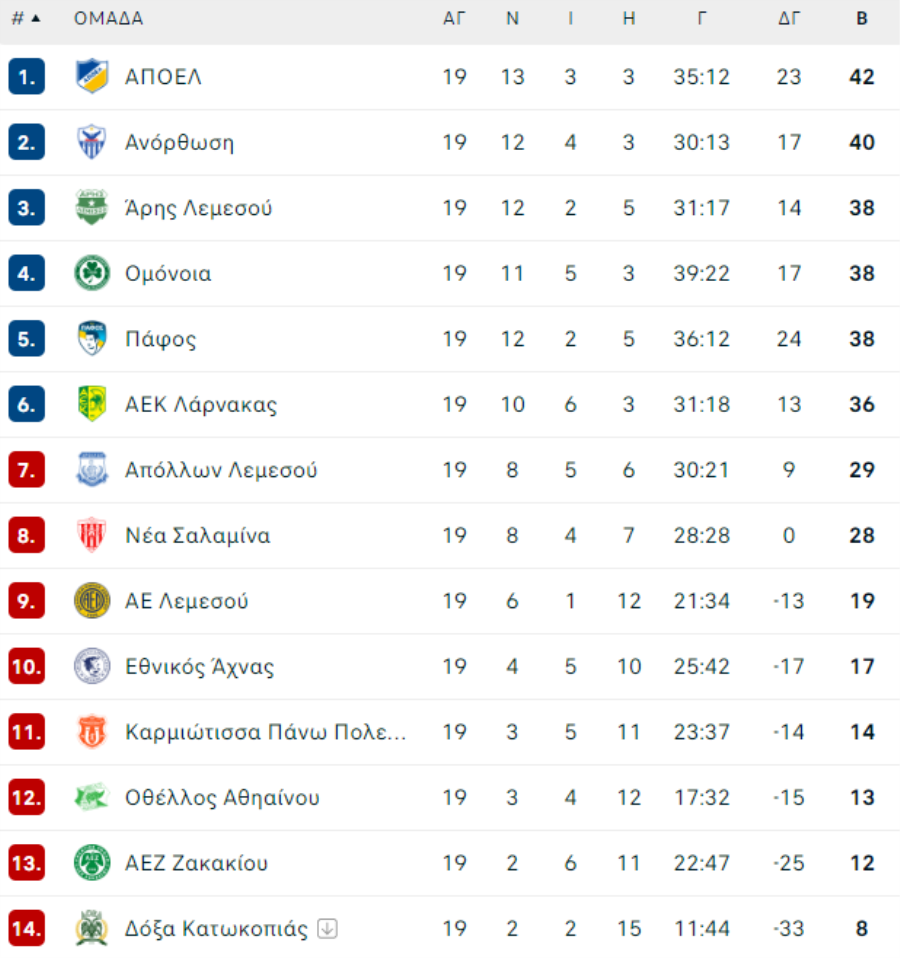Sort by the ΑΓ matches played header

[x=454, y=18]
